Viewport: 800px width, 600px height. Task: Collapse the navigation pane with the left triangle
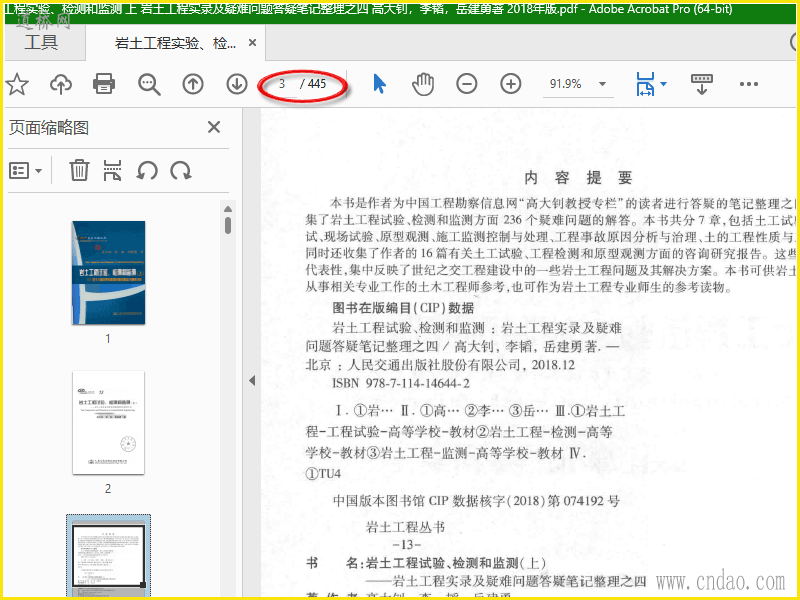pos(252,381)
